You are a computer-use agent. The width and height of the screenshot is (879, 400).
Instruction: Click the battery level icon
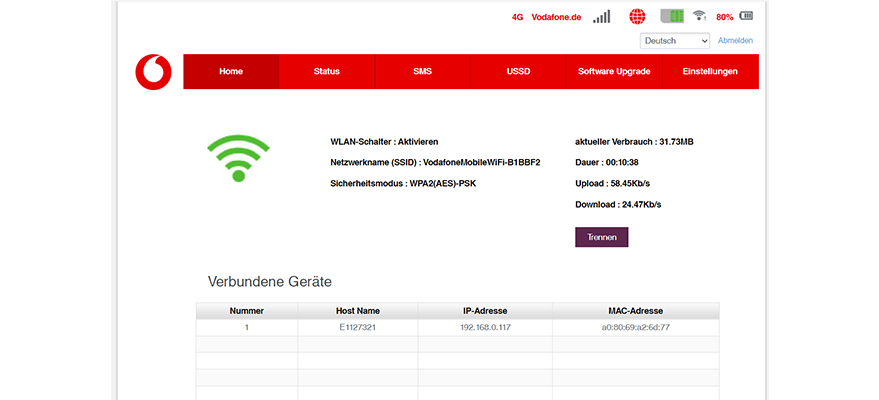(747, 17)
